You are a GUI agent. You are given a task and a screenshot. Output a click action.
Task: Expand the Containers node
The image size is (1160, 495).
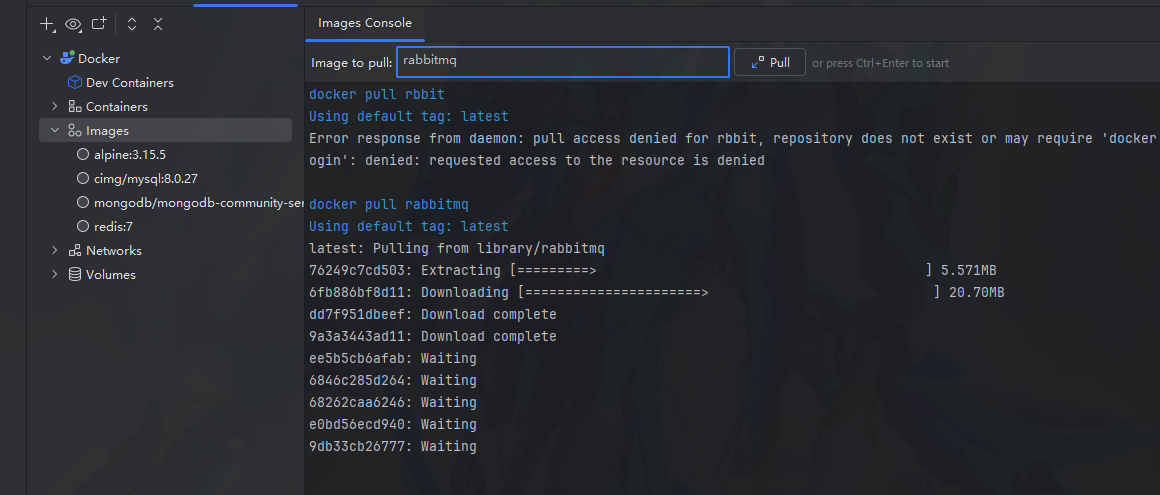coord(54,107)
